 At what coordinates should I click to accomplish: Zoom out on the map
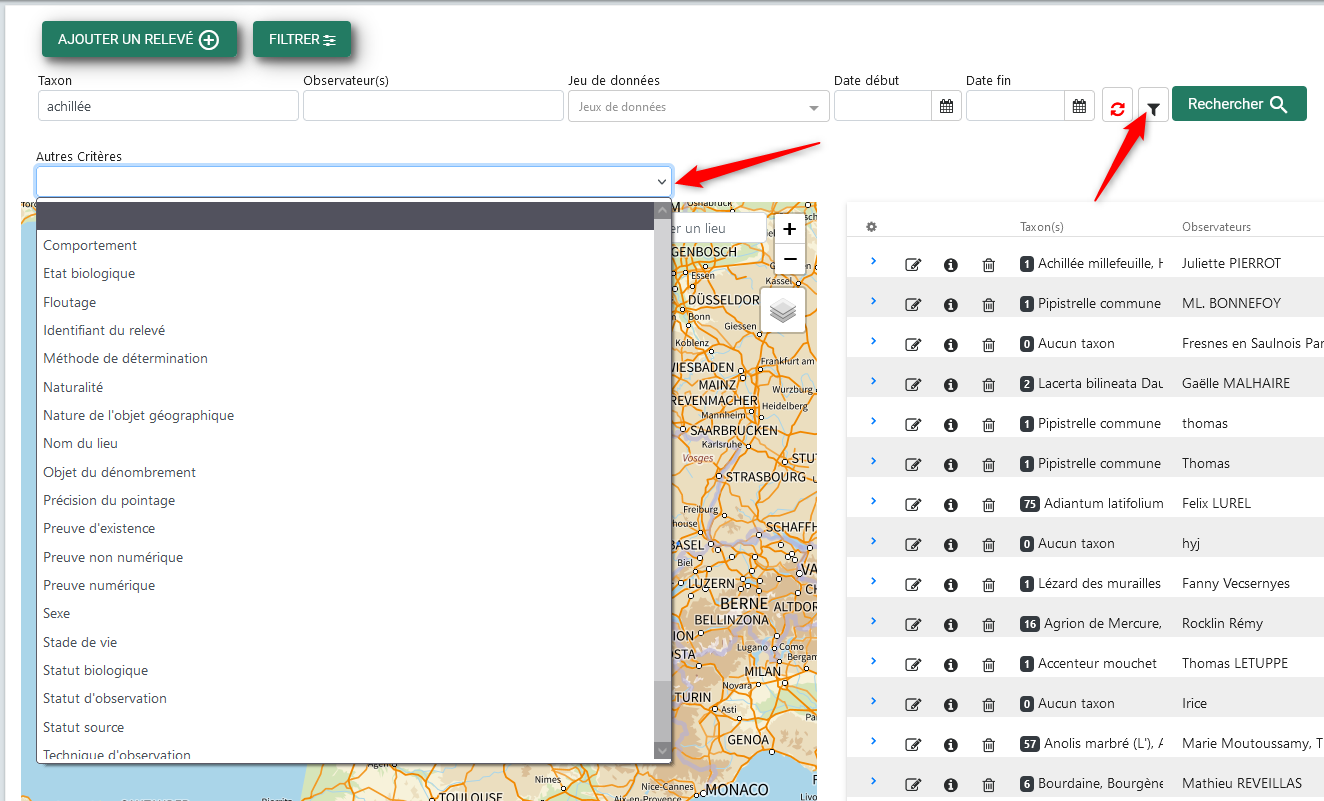tap(790, 259)
